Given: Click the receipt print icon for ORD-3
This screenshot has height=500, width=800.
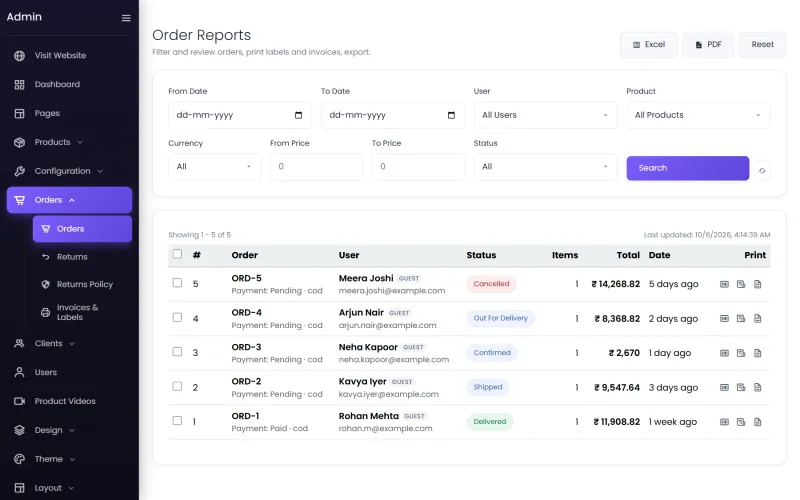Looking at the screenshot, I should click(x=741, y=353).
